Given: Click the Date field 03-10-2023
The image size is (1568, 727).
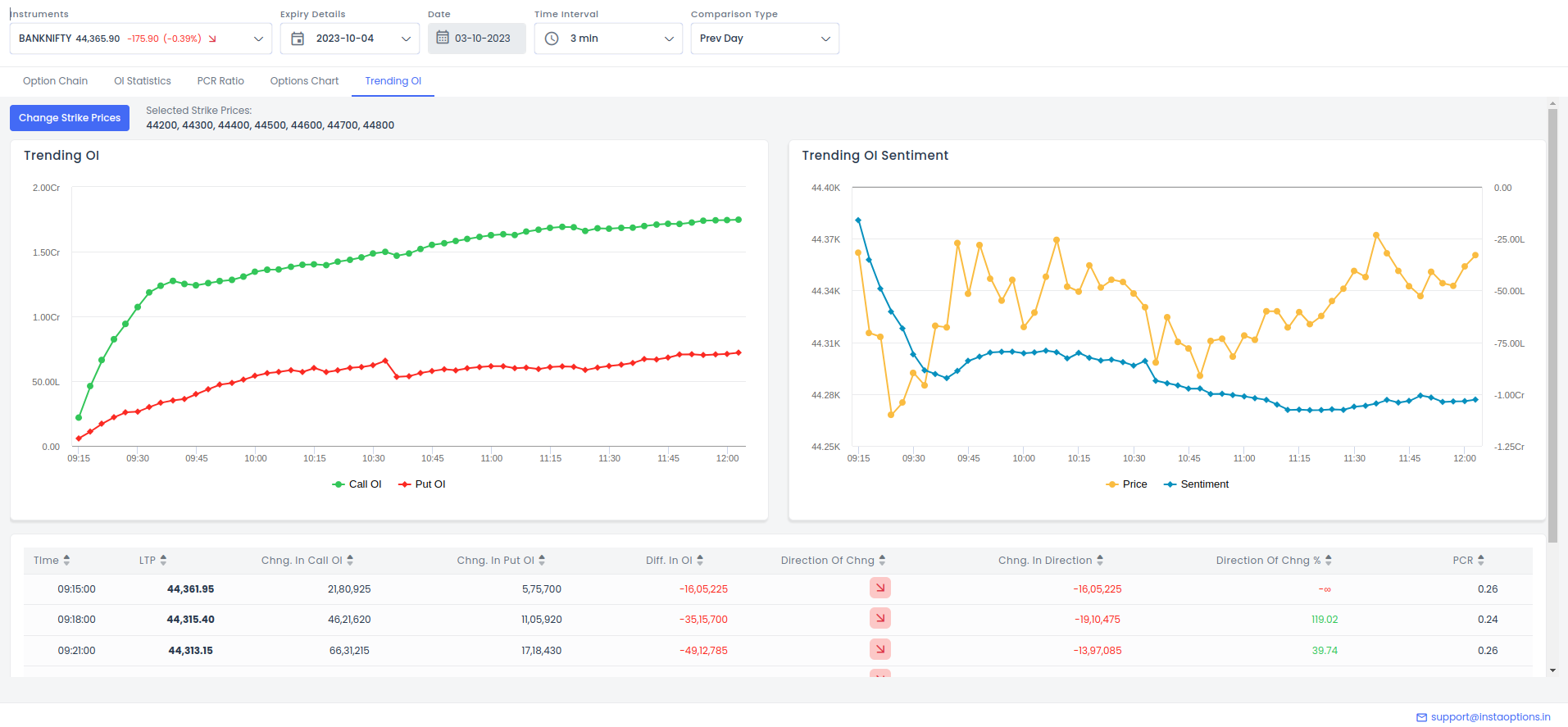Looking at the screenshot, I should pos(477,39).
